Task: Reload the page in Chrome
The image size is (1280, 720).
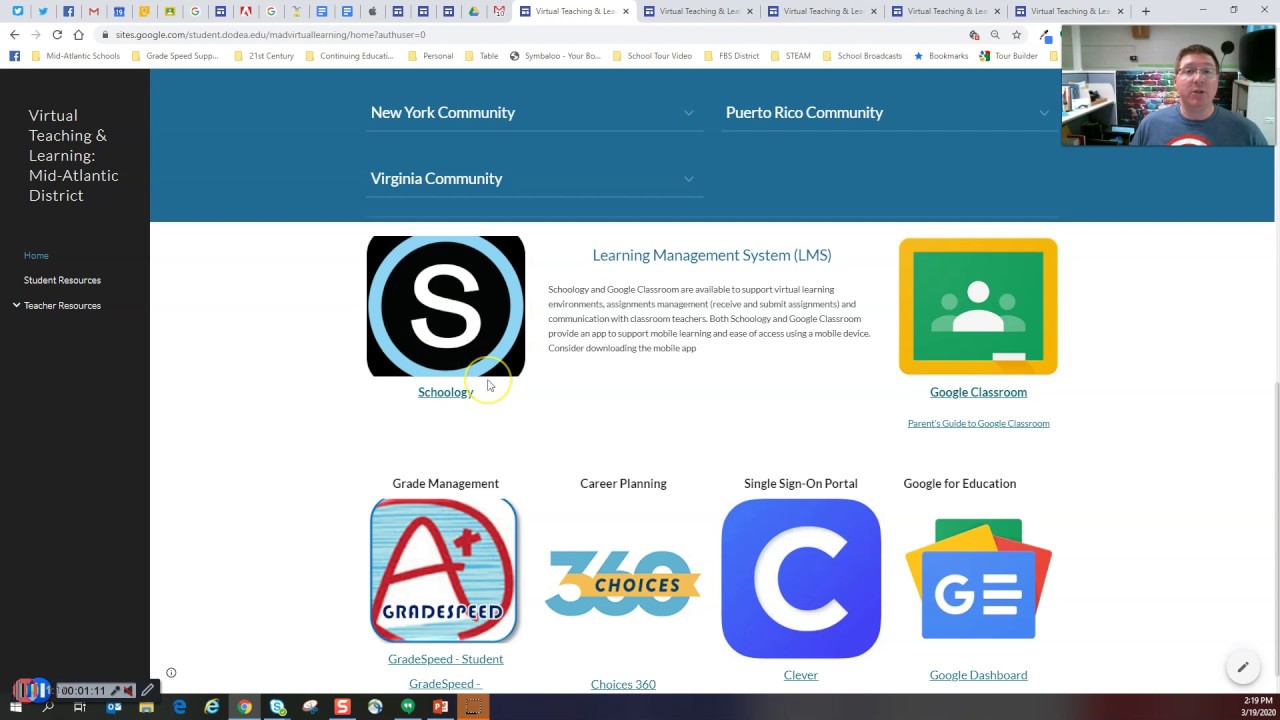Action: pyautogui.click(x=57, y=34)
